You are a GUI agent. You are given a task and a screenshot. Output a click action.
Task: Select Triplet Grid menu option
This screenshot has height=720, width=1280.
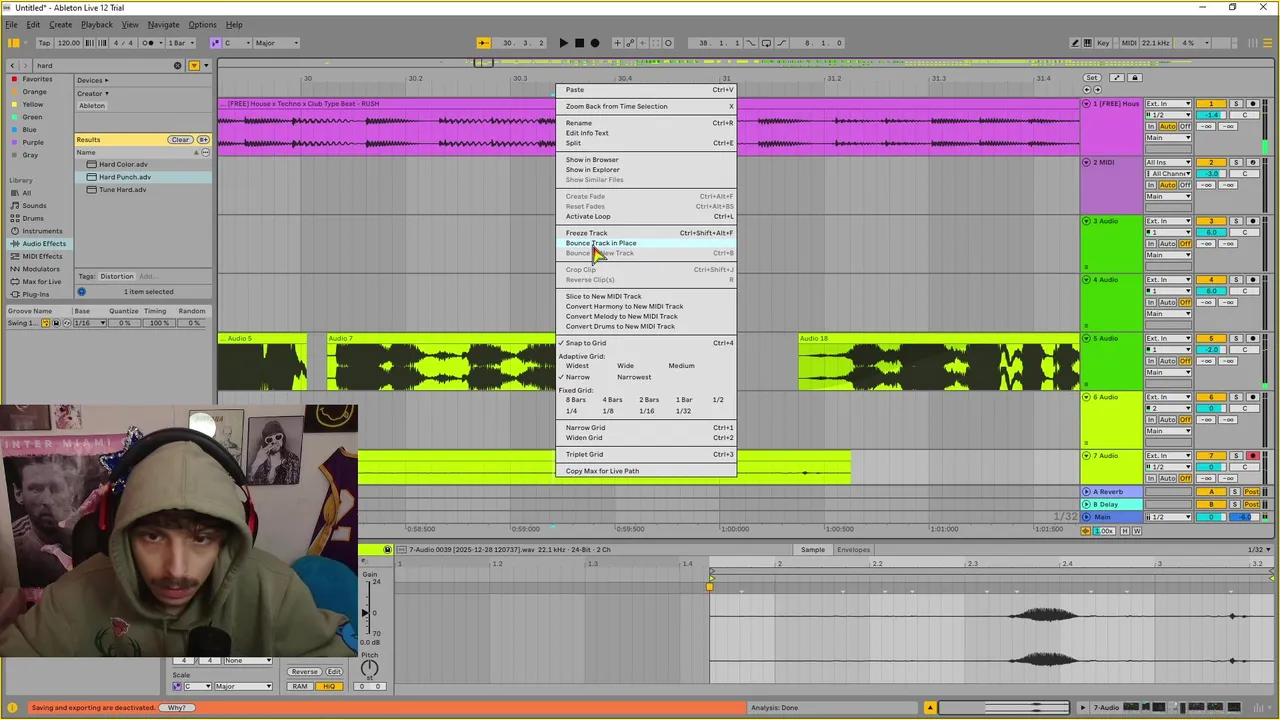pyautogui.click(x=646, y=454)
